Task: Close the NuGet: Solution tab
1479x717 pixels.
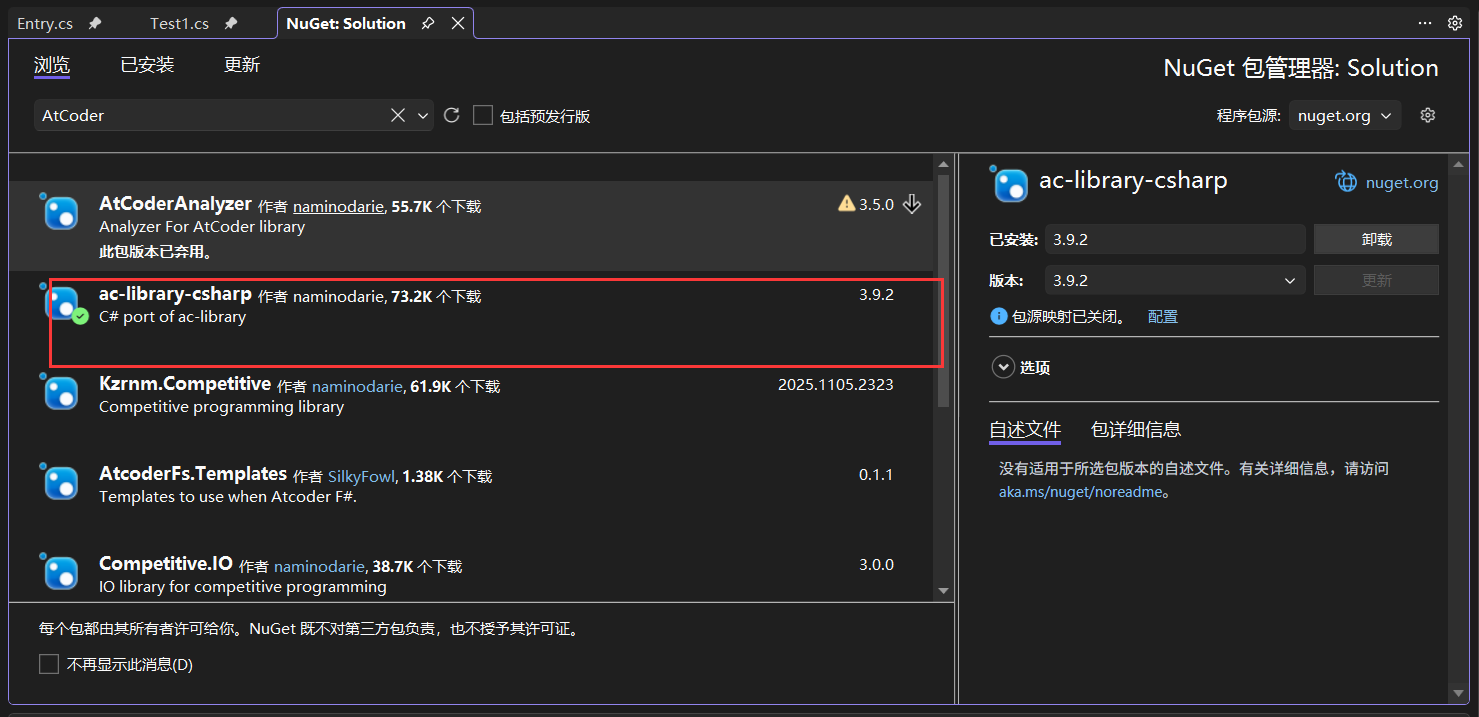Action: [457, 23]
